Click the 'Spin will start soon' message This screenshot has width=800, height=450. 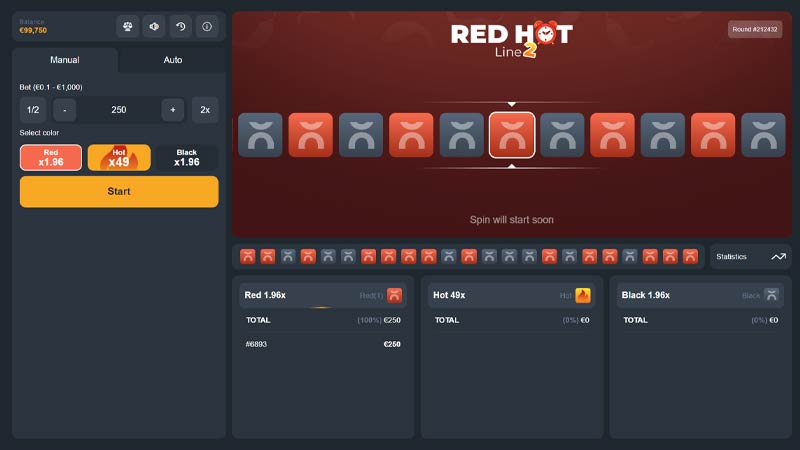[512, 220]
